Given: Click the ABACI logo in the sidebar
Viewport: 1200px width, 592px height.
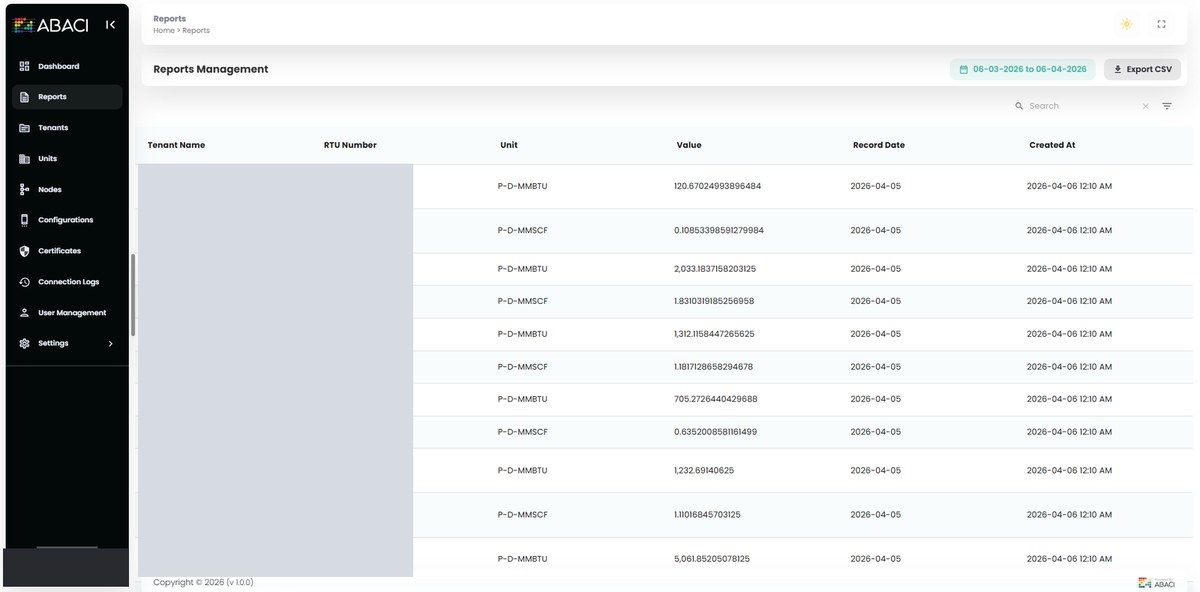Looking at the screenshot, I should tap(51, 25).
